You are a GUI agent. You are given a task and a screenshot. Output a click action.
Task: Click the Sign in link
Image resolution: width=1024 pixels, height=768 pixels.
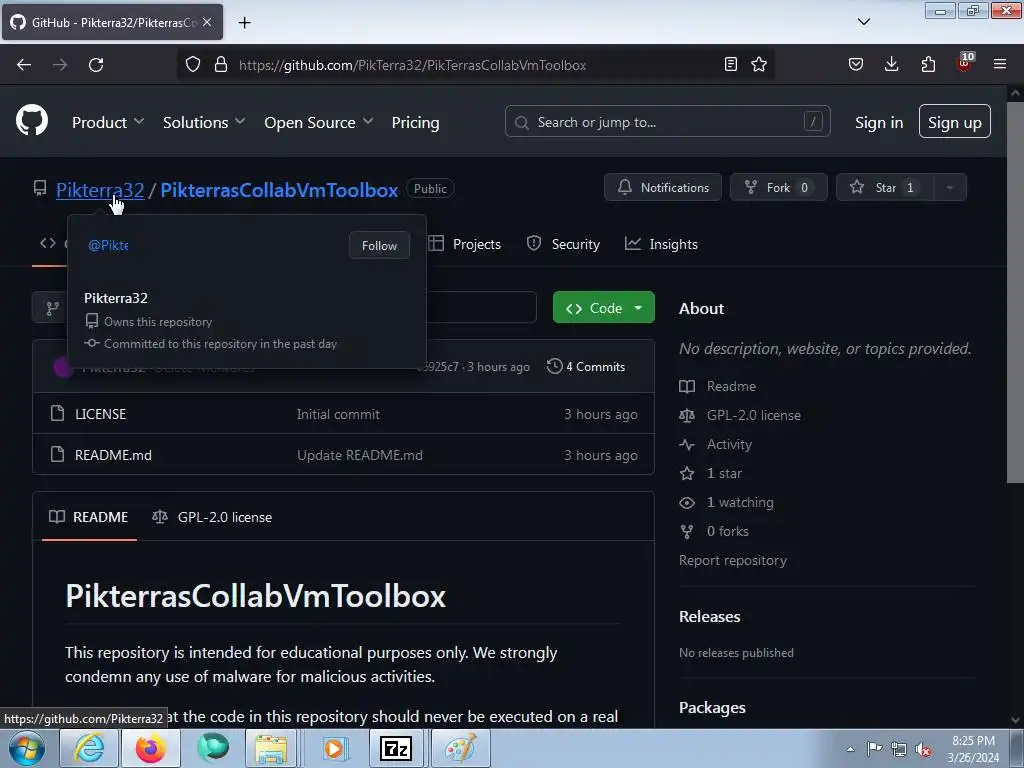pos(879,122)
